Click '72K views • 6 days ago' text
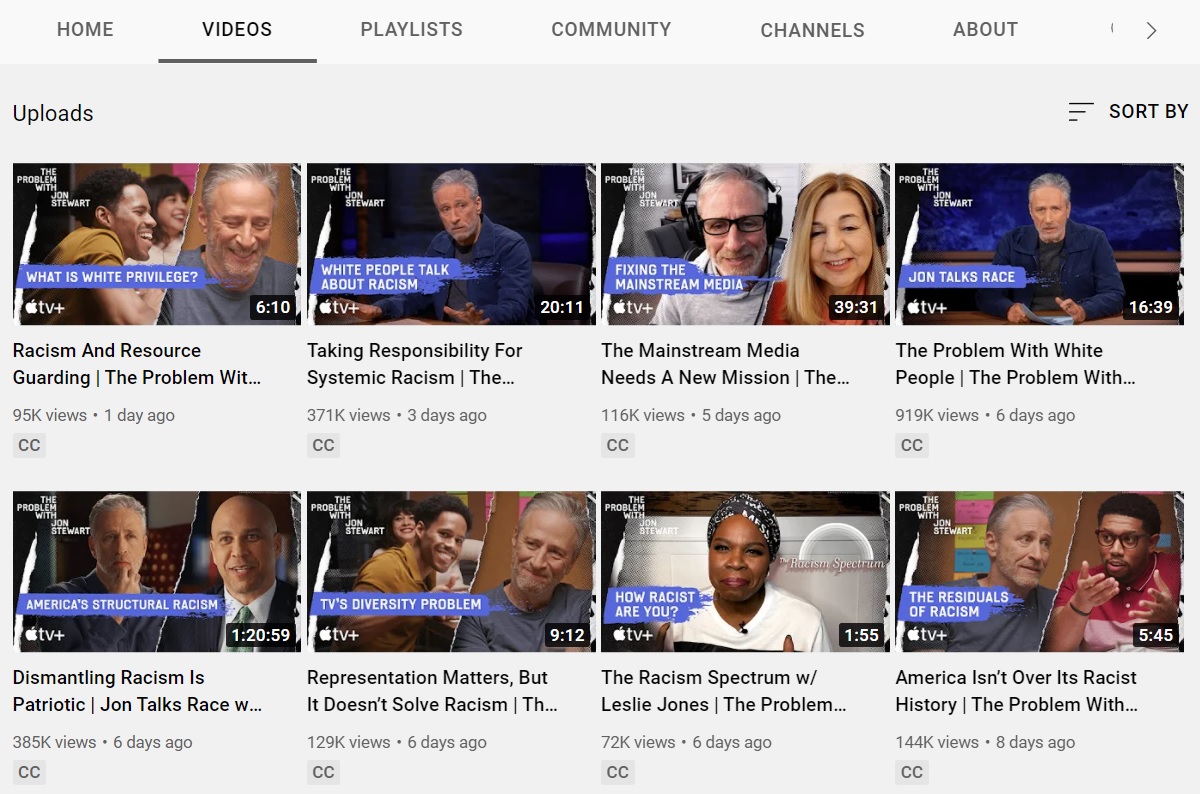 click(x=686, y=742)
